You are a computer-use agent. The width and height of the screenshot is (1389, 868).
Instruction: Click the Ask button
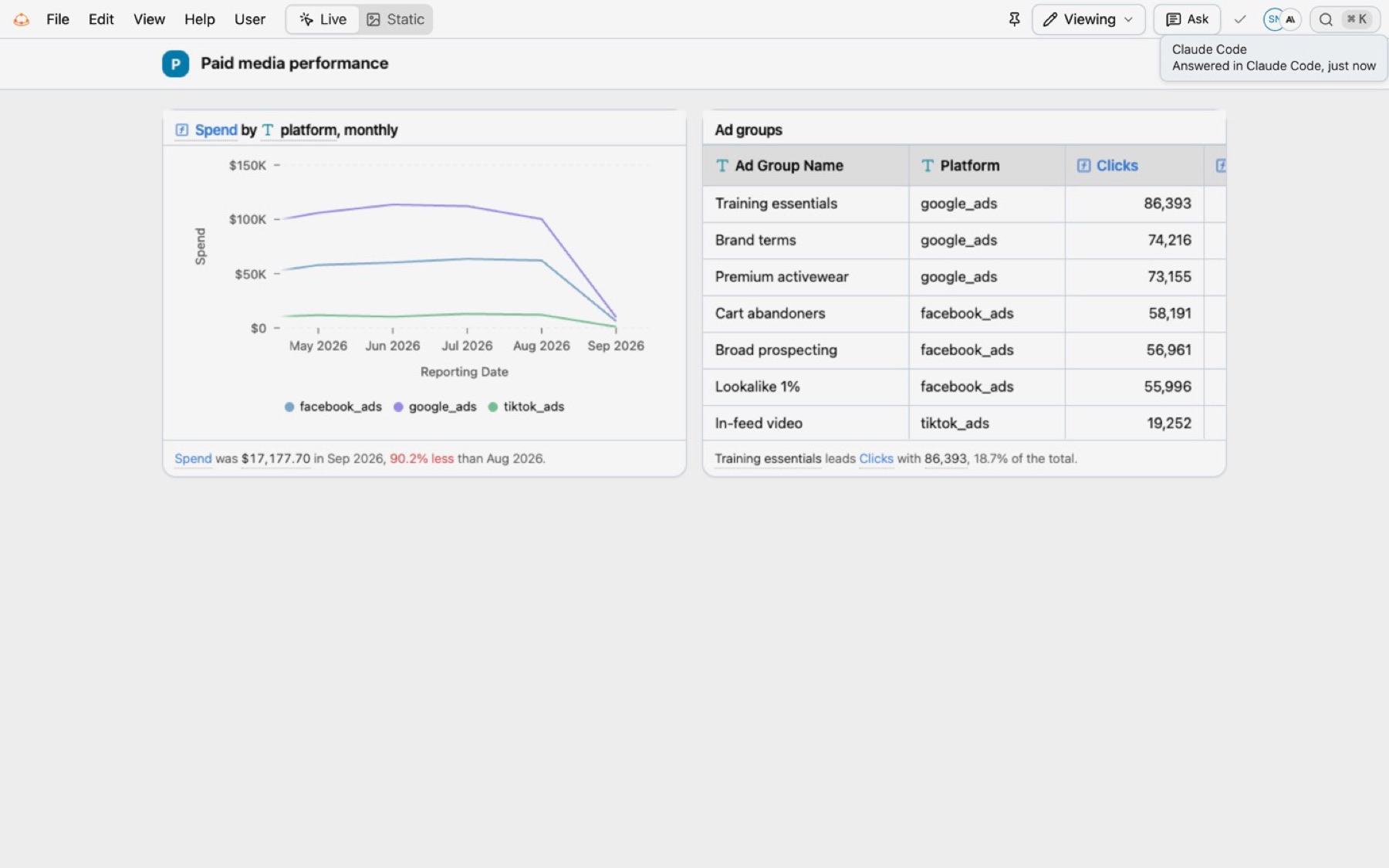[x=1187, y=19]
